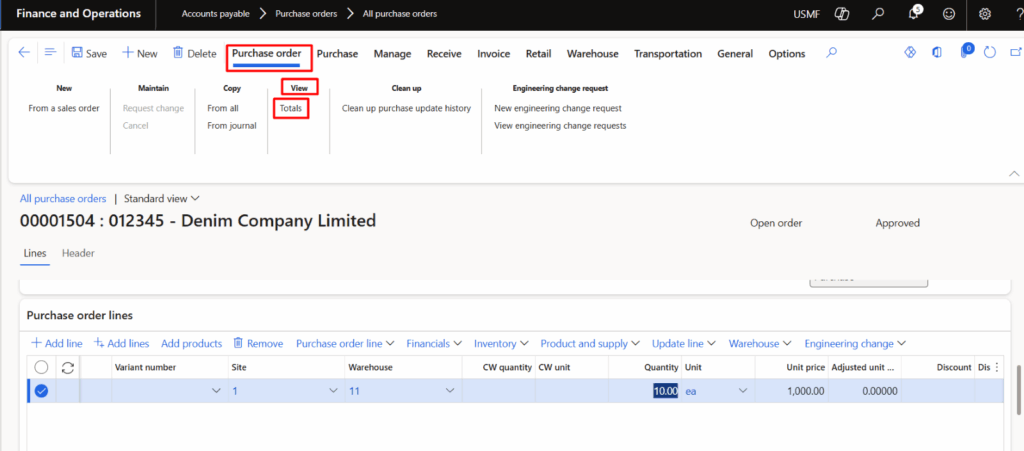Toggle the select-all rows circle

41,367
